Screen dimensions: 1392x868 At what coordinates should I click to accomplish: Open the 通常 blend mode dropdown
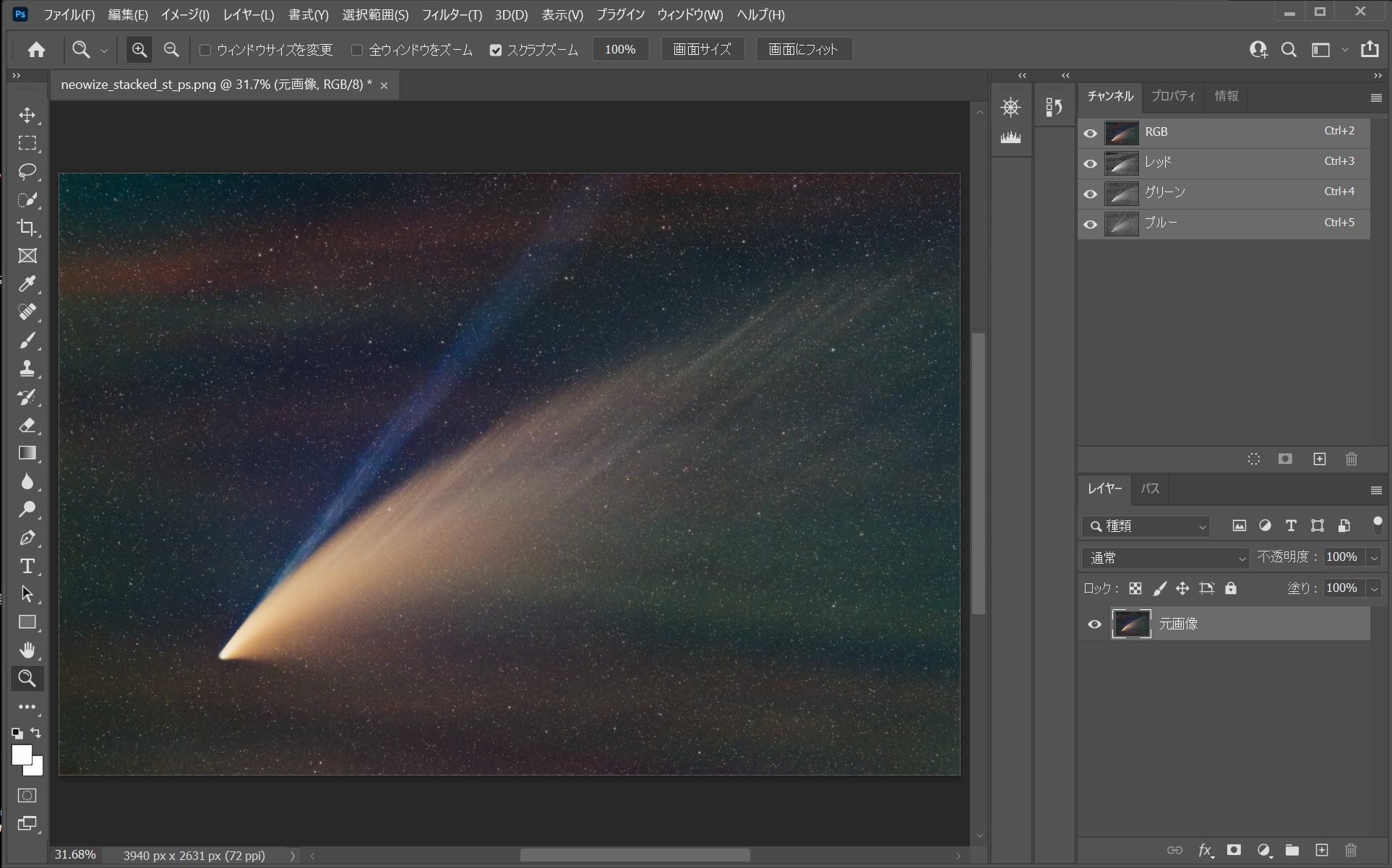[1165, 558]
